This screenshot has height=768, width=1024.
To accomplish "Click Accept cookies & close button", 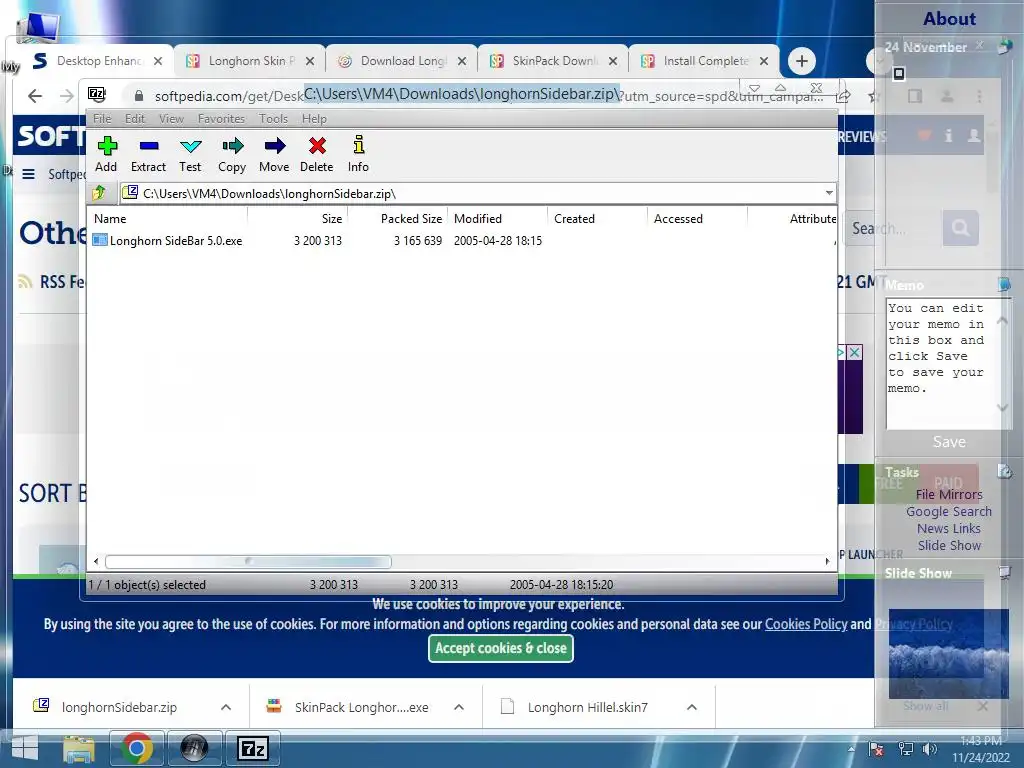I will click(x=501, y=648).
